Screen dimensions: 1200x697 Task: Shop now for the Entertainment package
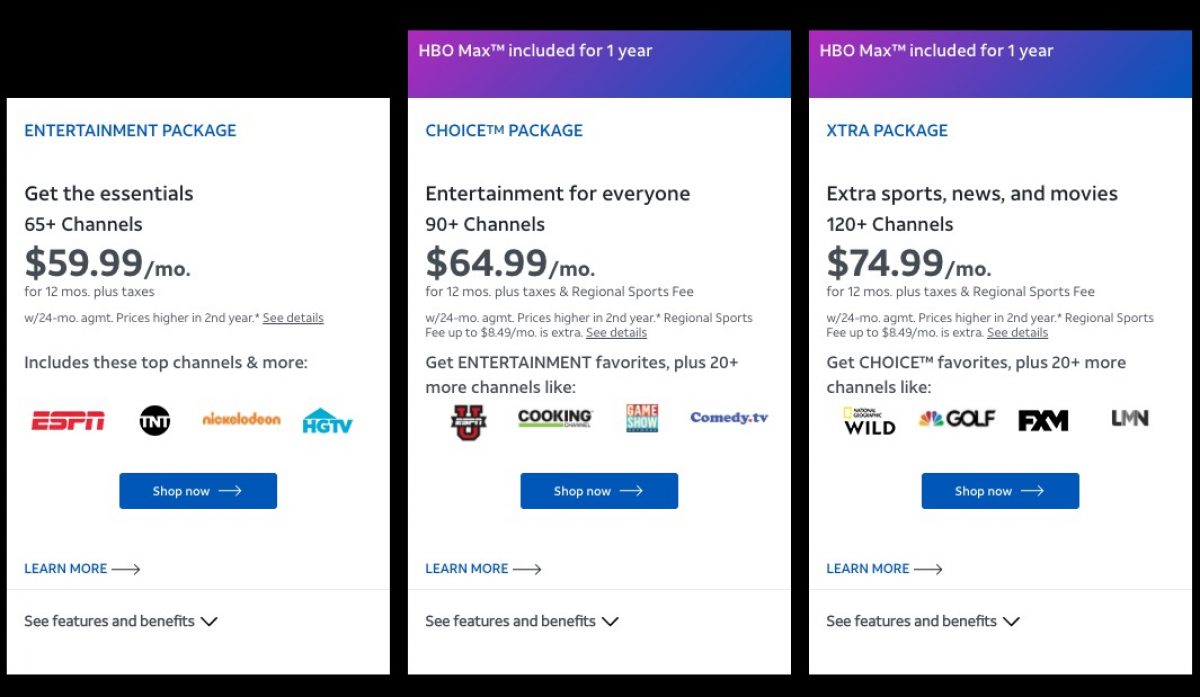click(198, 491)
